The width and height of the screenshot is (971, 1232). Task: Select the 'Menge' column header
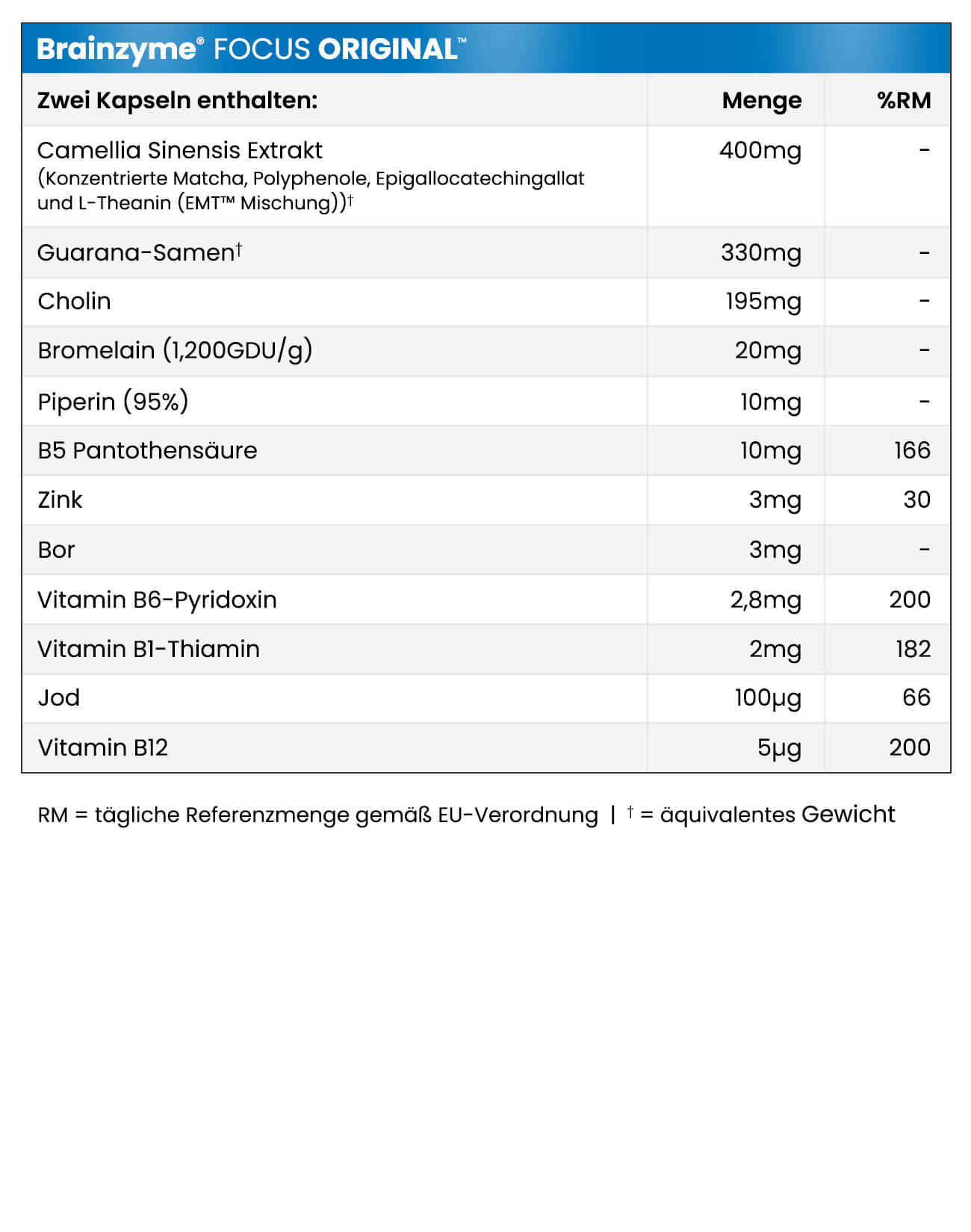pyautogui.click(x=761, y=100)
